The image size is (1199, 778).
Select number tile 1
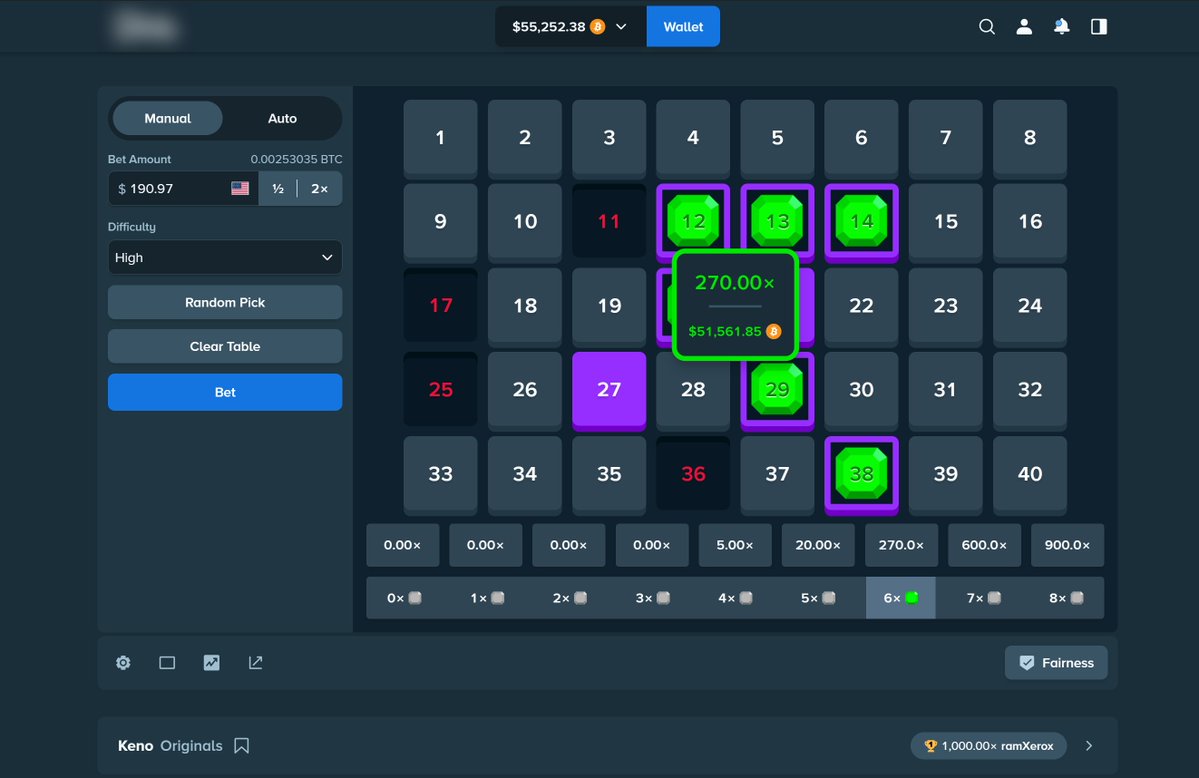[440, 137]
